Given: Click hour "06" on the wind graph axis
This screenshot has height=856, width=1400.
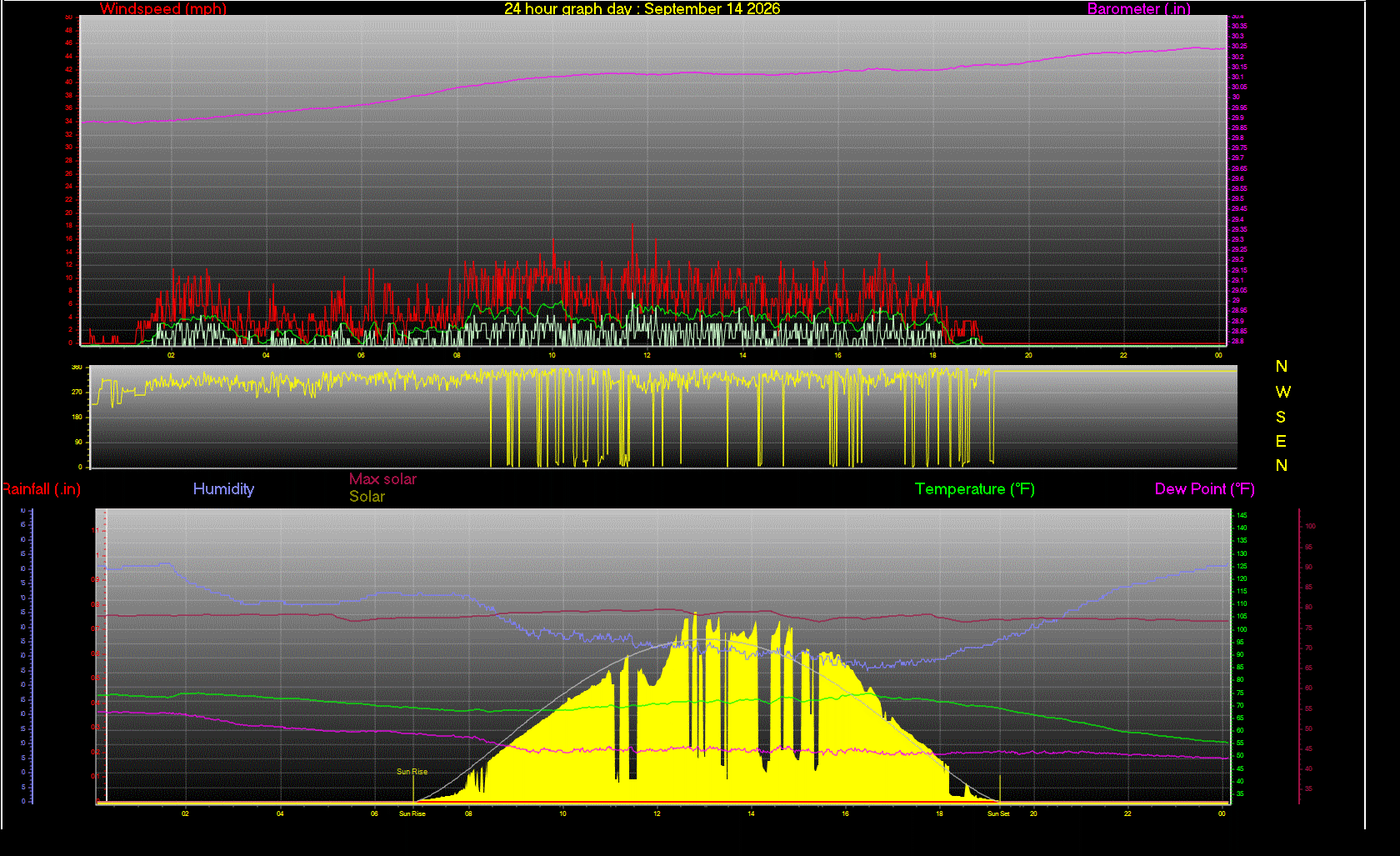Looking at the screenshot, I should coord(361,355).
